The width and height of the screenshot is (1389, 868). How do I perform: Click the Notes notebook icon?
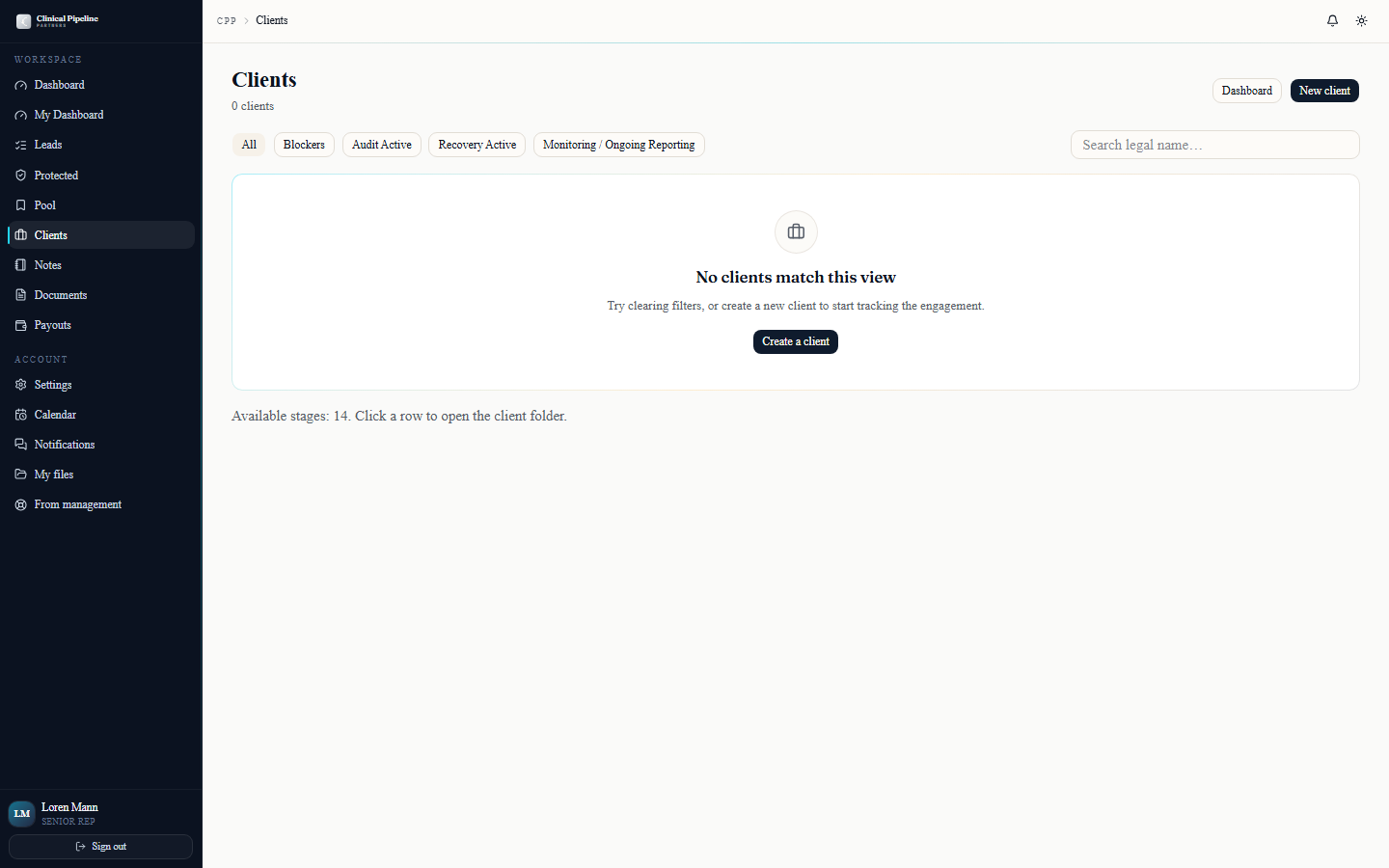click(20, 265)
